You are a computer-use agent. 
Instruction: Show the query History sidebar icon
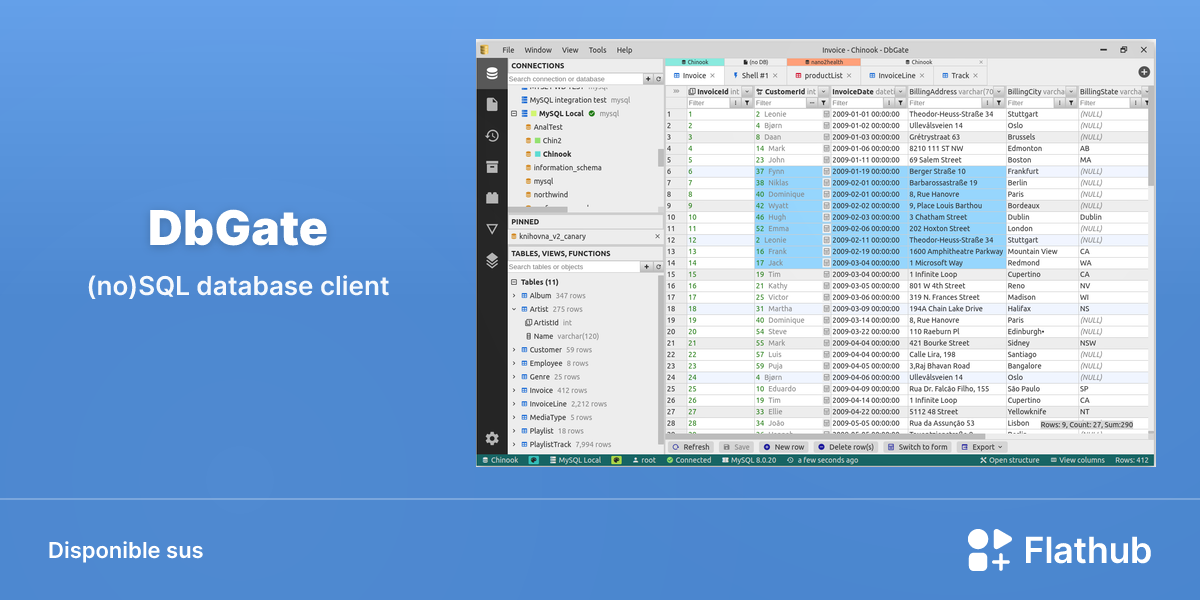pyautogui.click(x=491, y=136)
